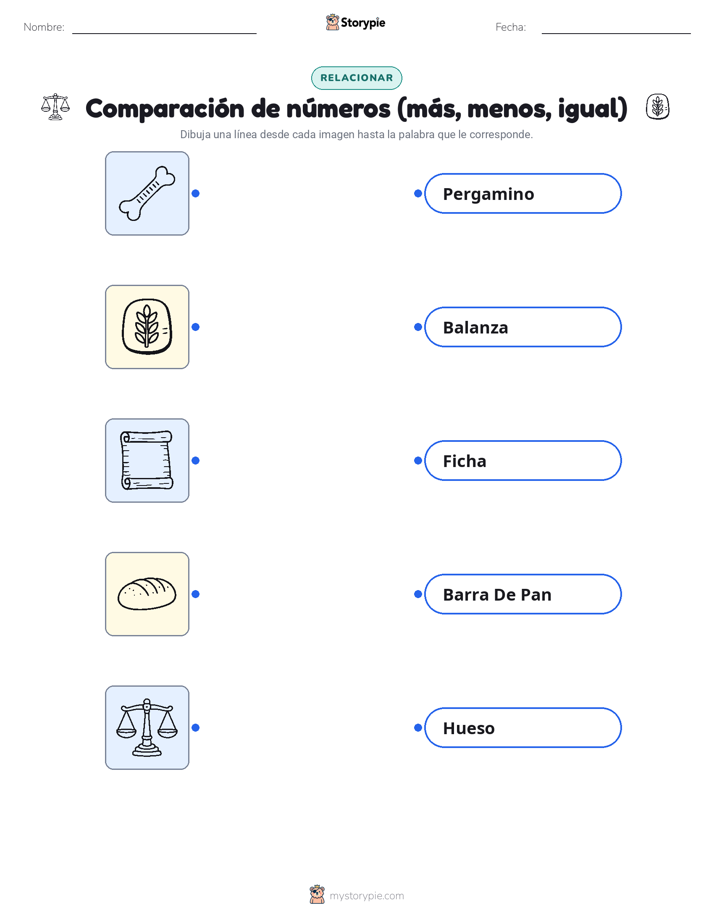Select the Pergamino word box

click(523, 193)
